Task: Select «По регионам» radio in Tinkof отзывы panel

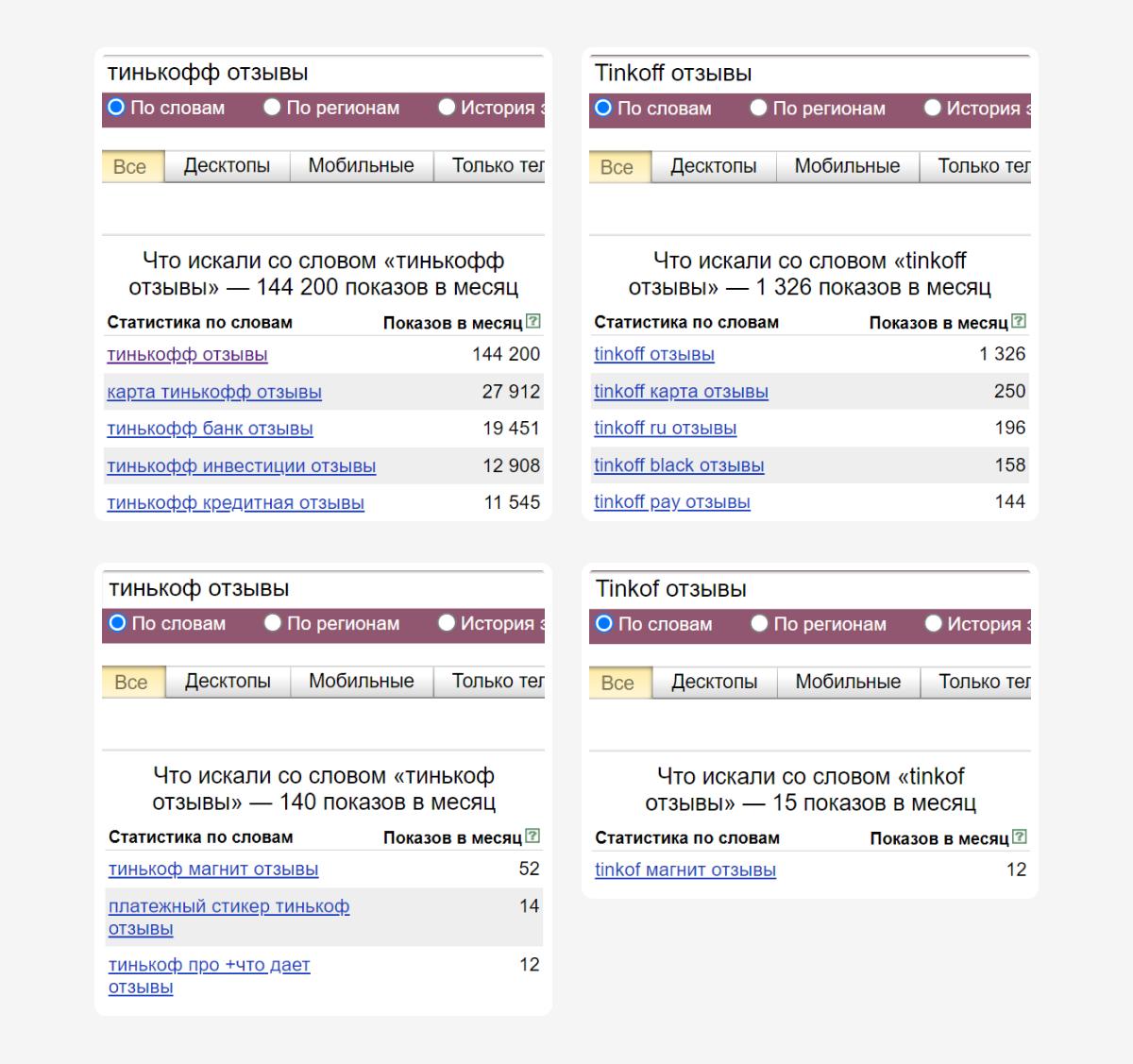Action: tap(759, 623)
